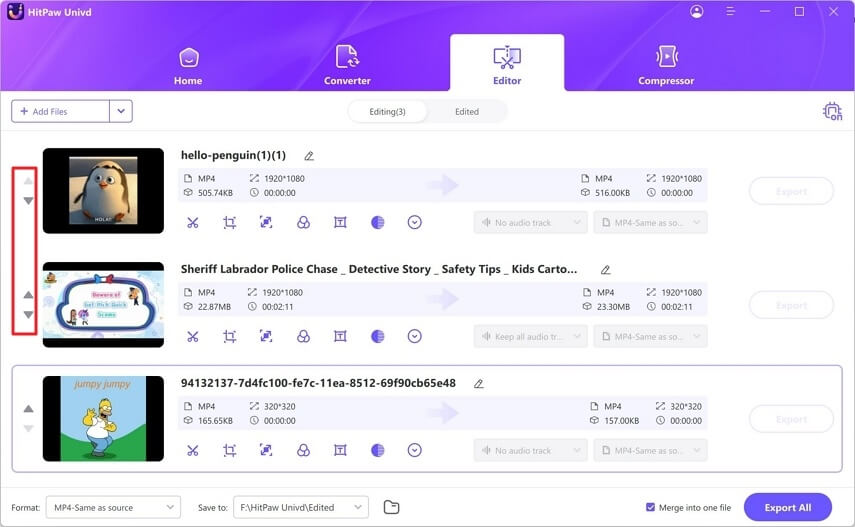855x527 pixels.
Task: Select the jumpy jumpy Homer thumbnail
Action: pos(103,418)
